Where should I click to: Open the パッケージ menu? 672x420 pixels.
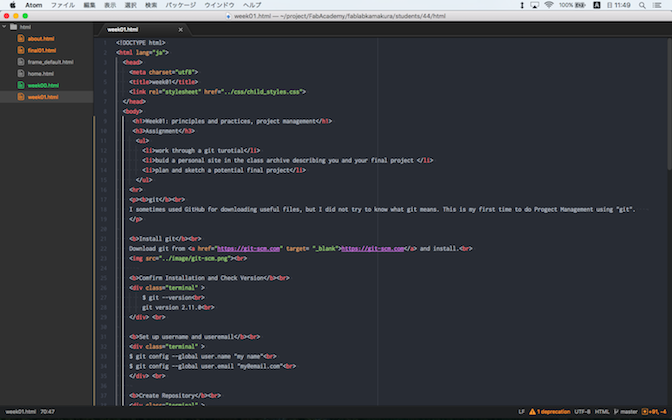[x=181, y=5]
